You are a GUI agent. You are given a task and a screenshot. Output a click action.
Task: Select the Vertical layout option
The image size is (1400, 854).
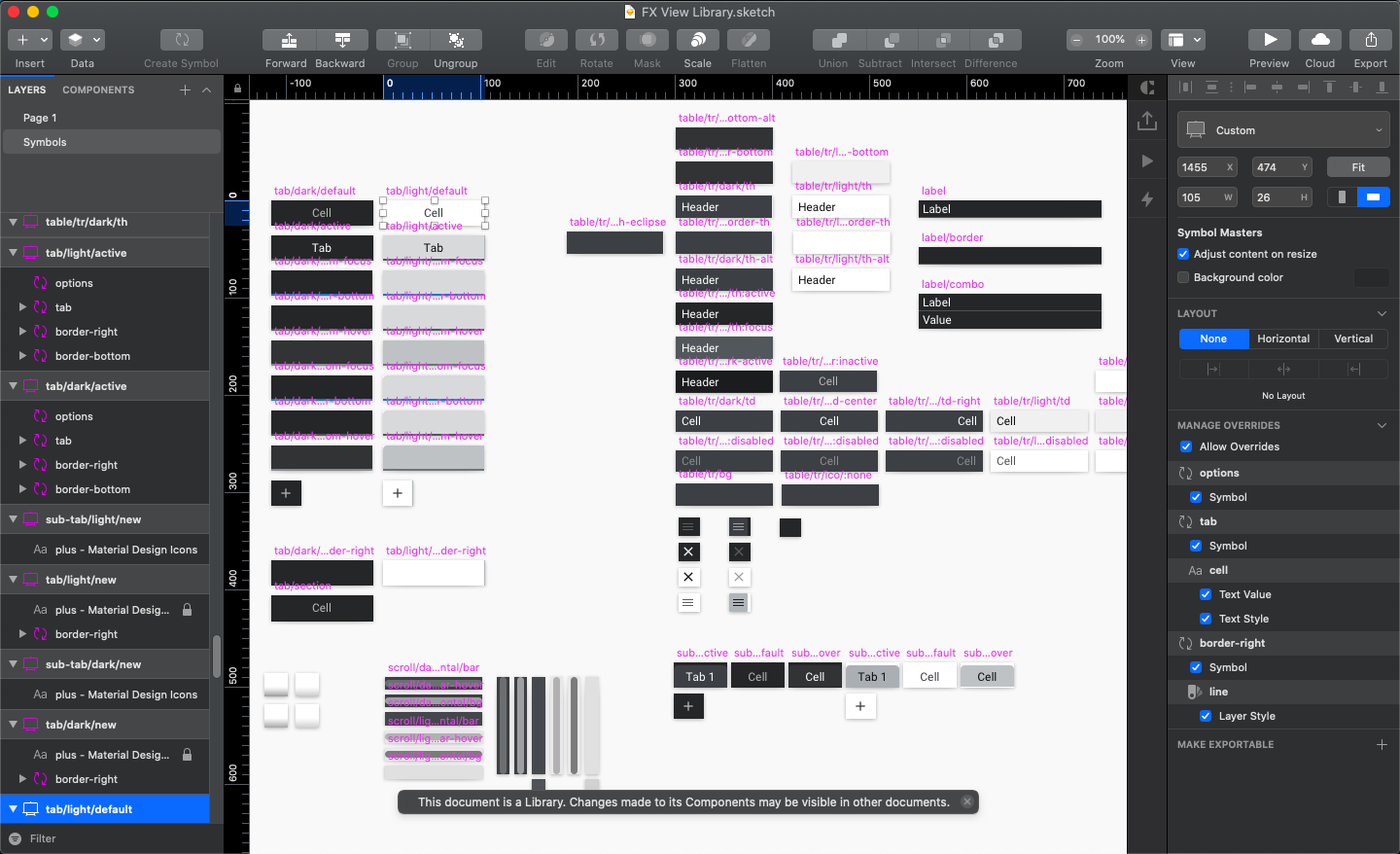coord(1353,338)
